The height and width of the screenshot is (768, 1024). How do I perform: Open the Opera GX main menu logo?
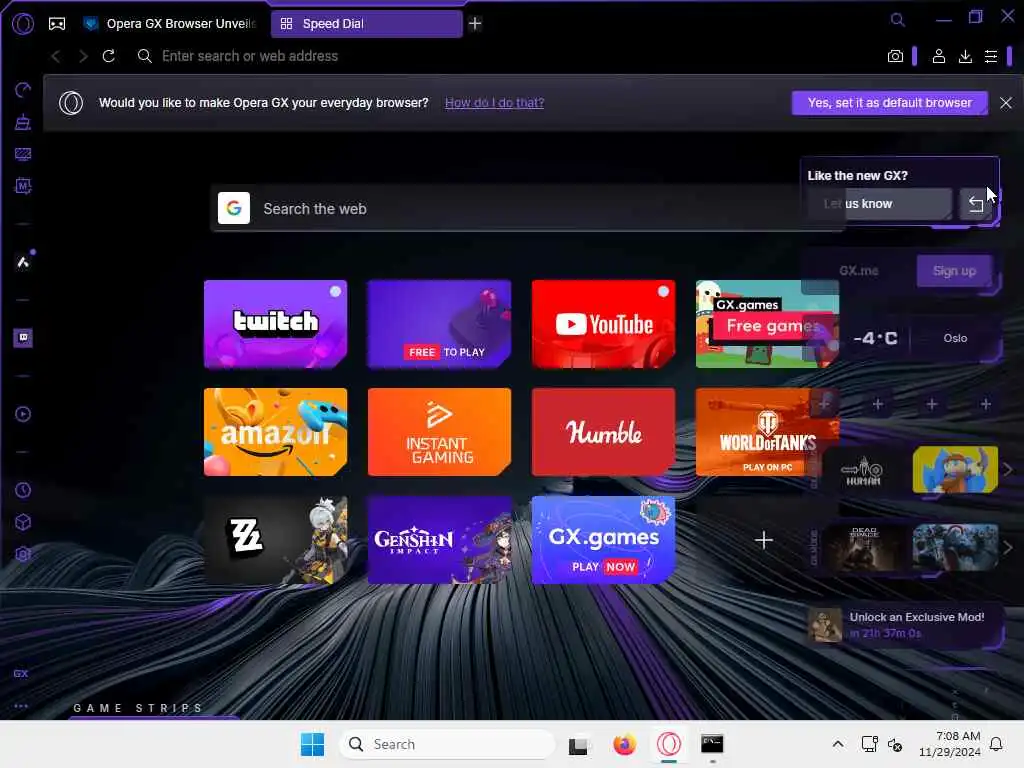[23, 24]
